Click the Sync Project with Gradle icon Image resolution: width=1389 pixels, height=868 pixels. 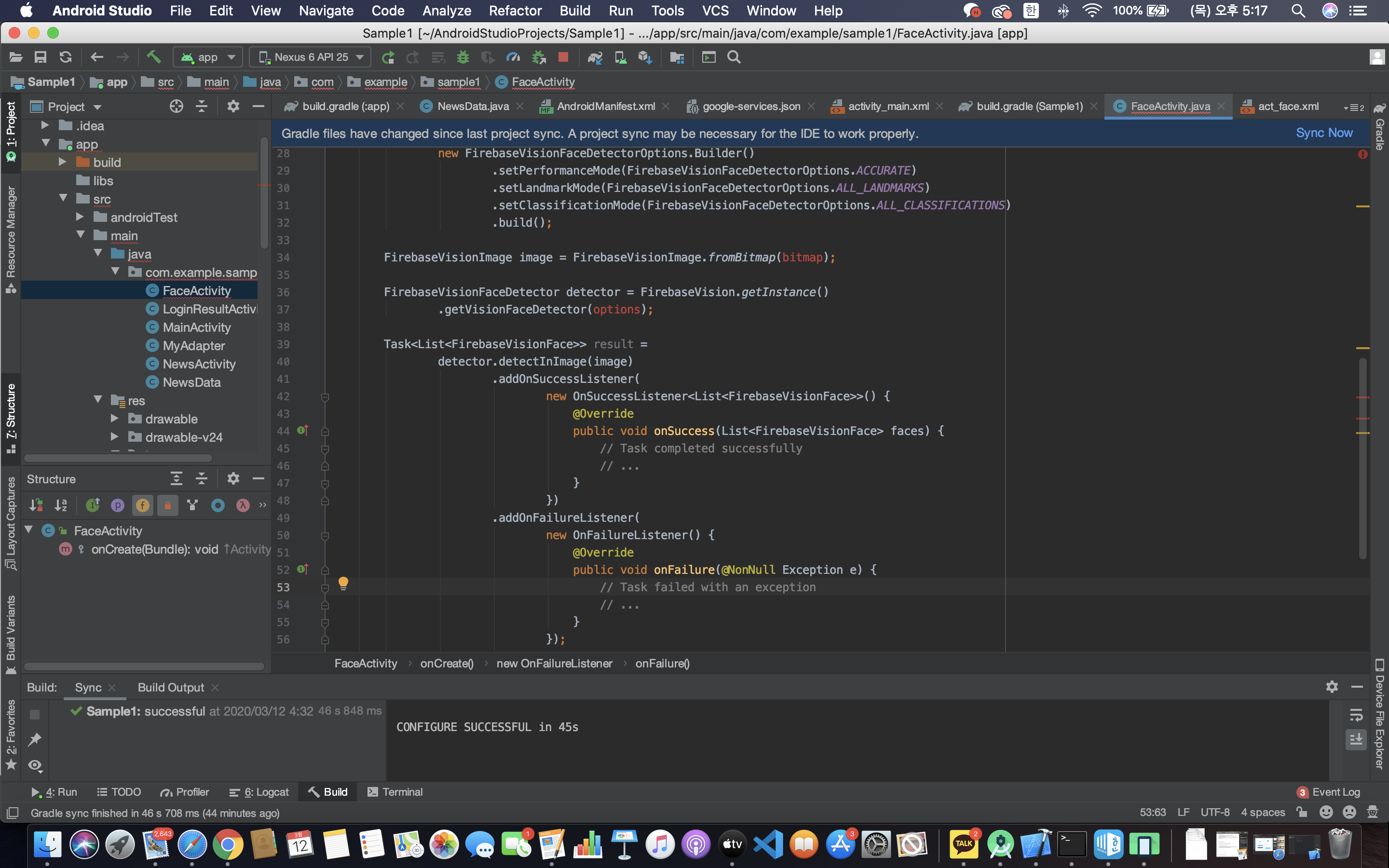point(595,57)
